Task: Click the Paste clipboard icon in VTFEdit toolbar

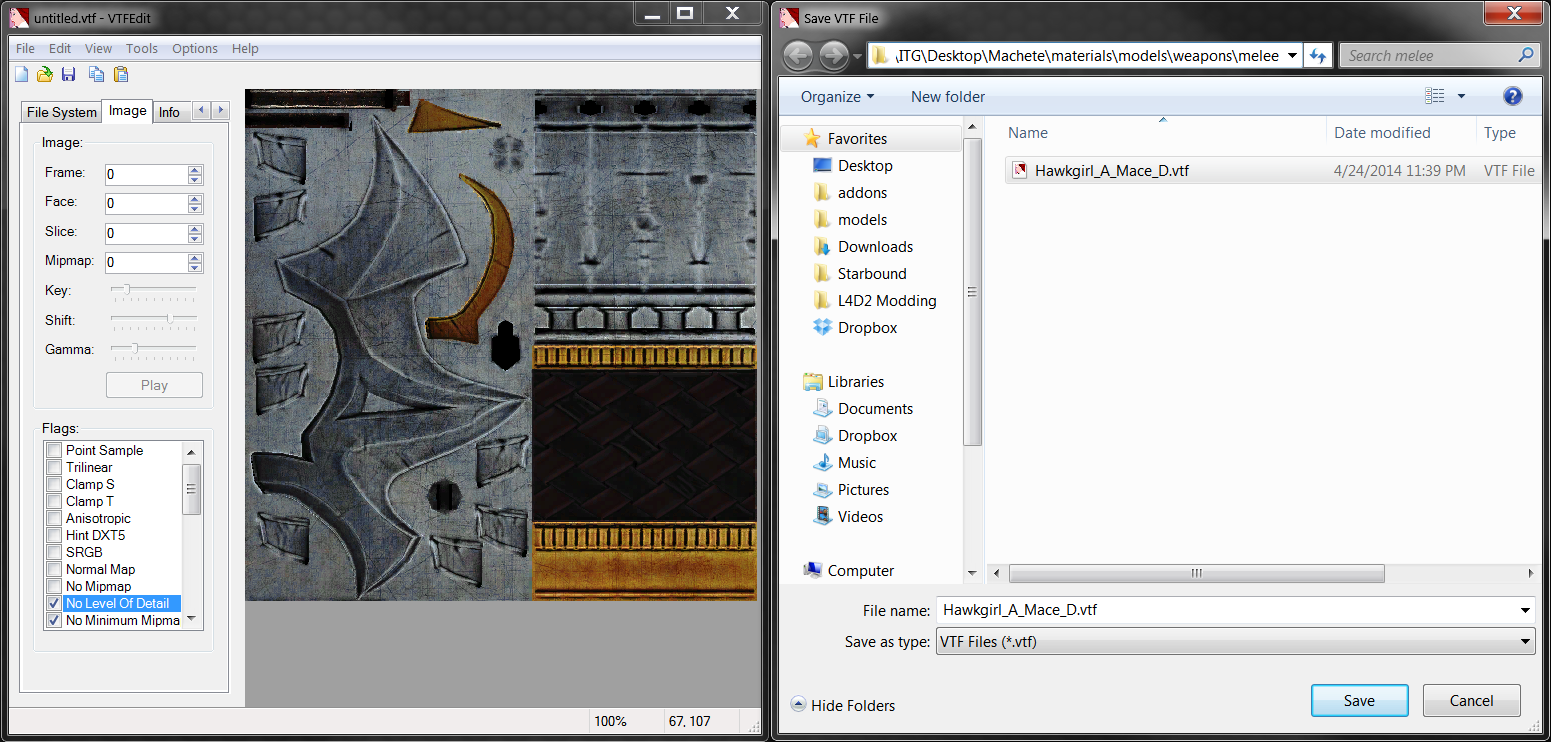Action: pos(121,74)
